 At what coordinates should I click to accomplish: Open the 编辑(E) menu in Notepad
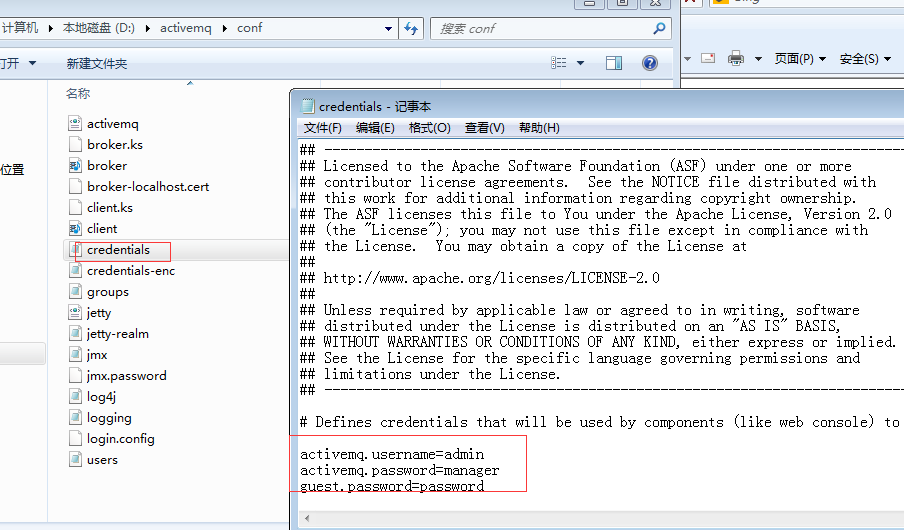coord(375,128)
